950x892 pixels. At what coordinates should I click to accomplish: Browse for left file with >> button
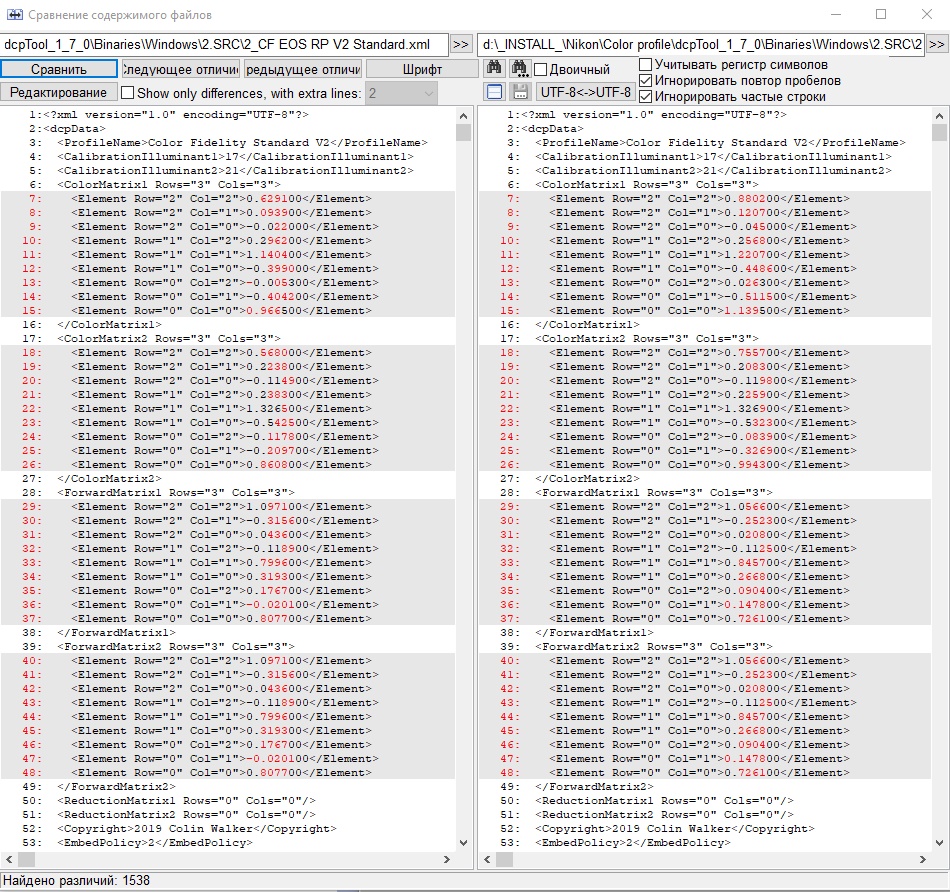coord(460,45)
